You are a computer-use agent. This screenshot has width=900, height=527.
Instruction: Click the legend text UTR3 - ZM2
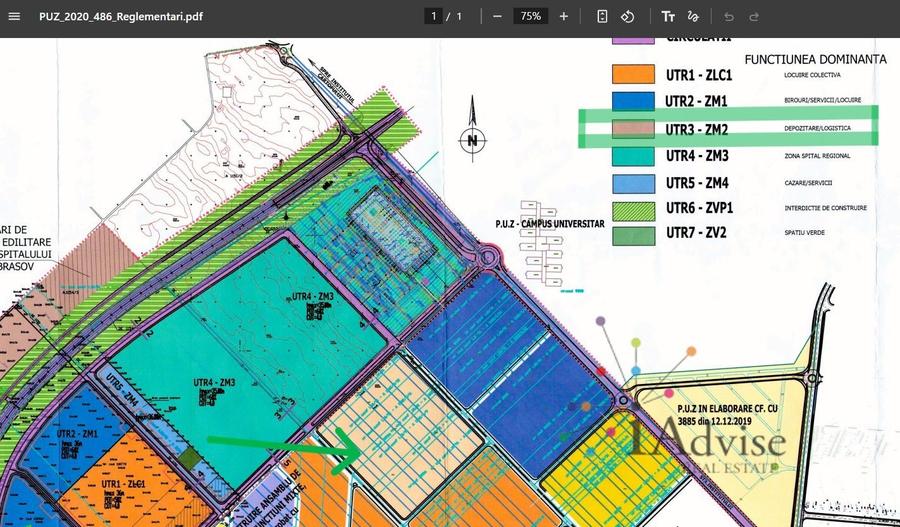tap(696, 130)
